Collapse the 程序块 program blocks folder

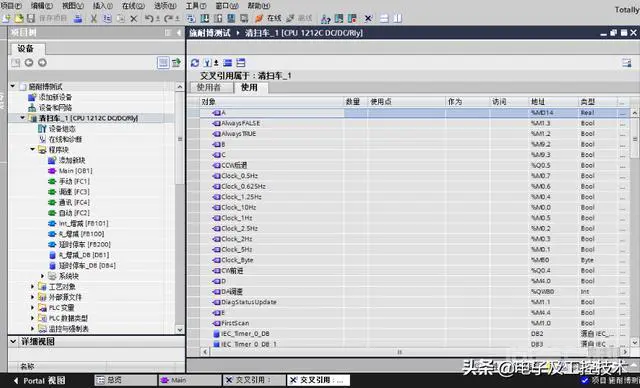click(33, 149)
